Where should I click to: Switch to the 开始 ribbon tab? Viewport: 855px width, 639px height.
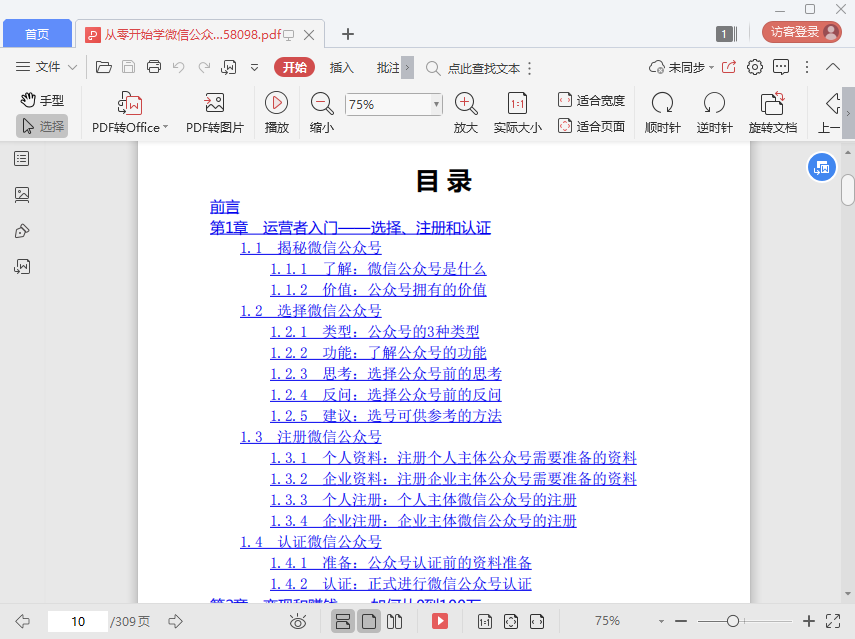pos(294,67)
